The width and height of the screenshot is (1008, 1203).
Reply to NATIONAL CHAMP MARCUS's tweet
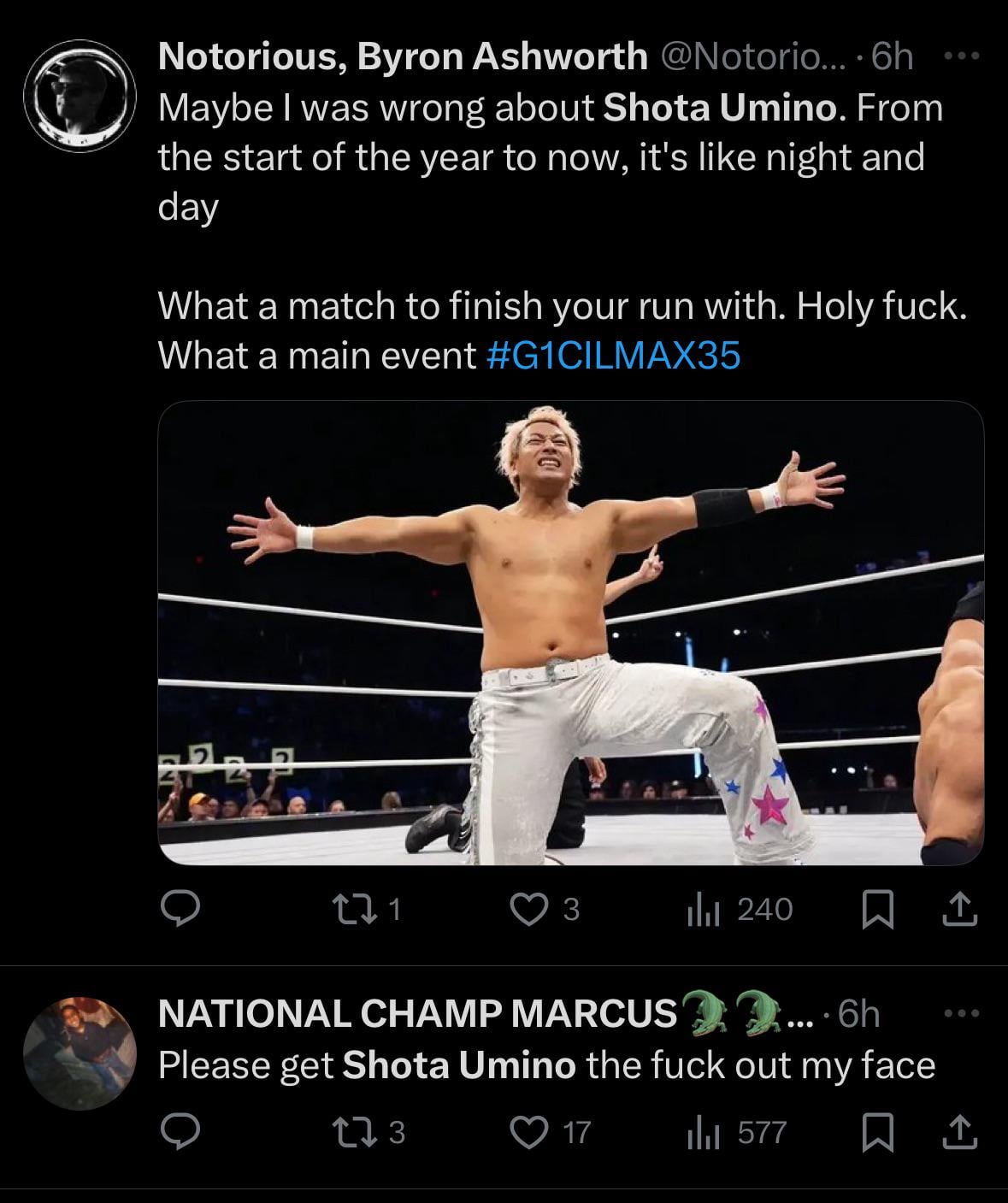pos(180,1132)
